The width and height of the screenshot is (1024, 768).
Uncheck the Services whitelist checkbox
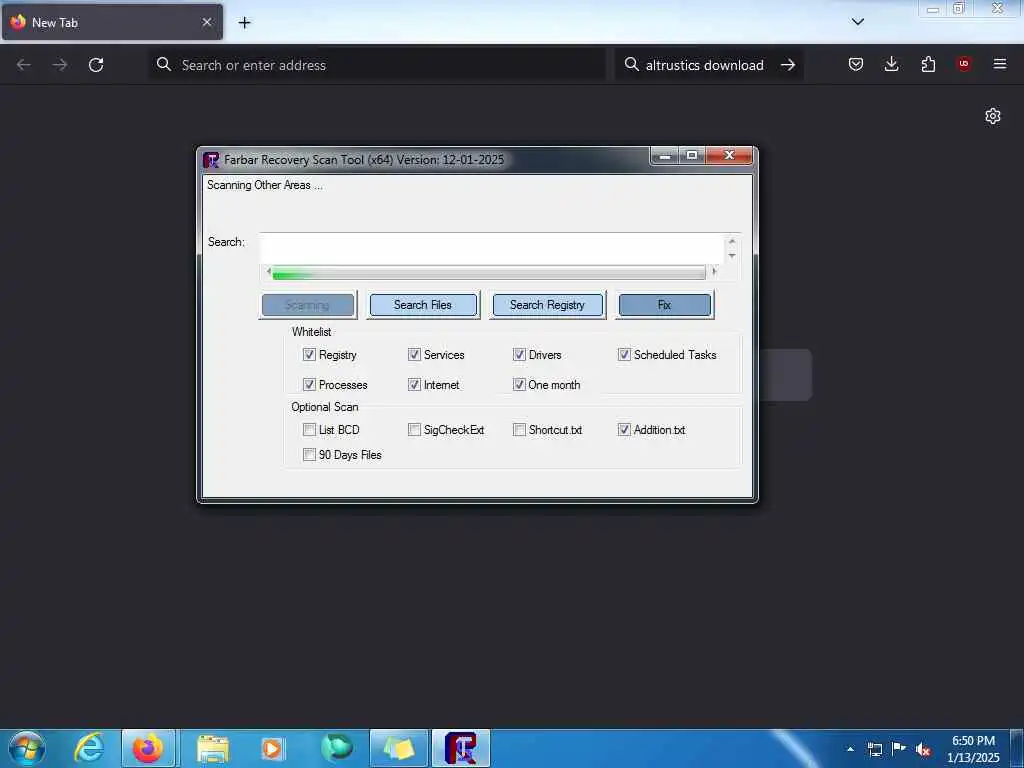[414, 355]
